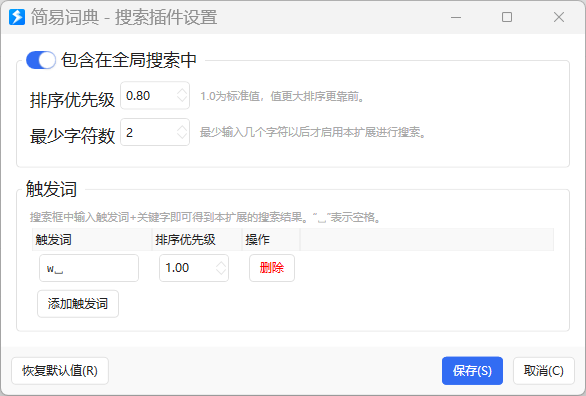Click the 触发词 group title
Screen dimensions: 586x396
coord(51,189)
